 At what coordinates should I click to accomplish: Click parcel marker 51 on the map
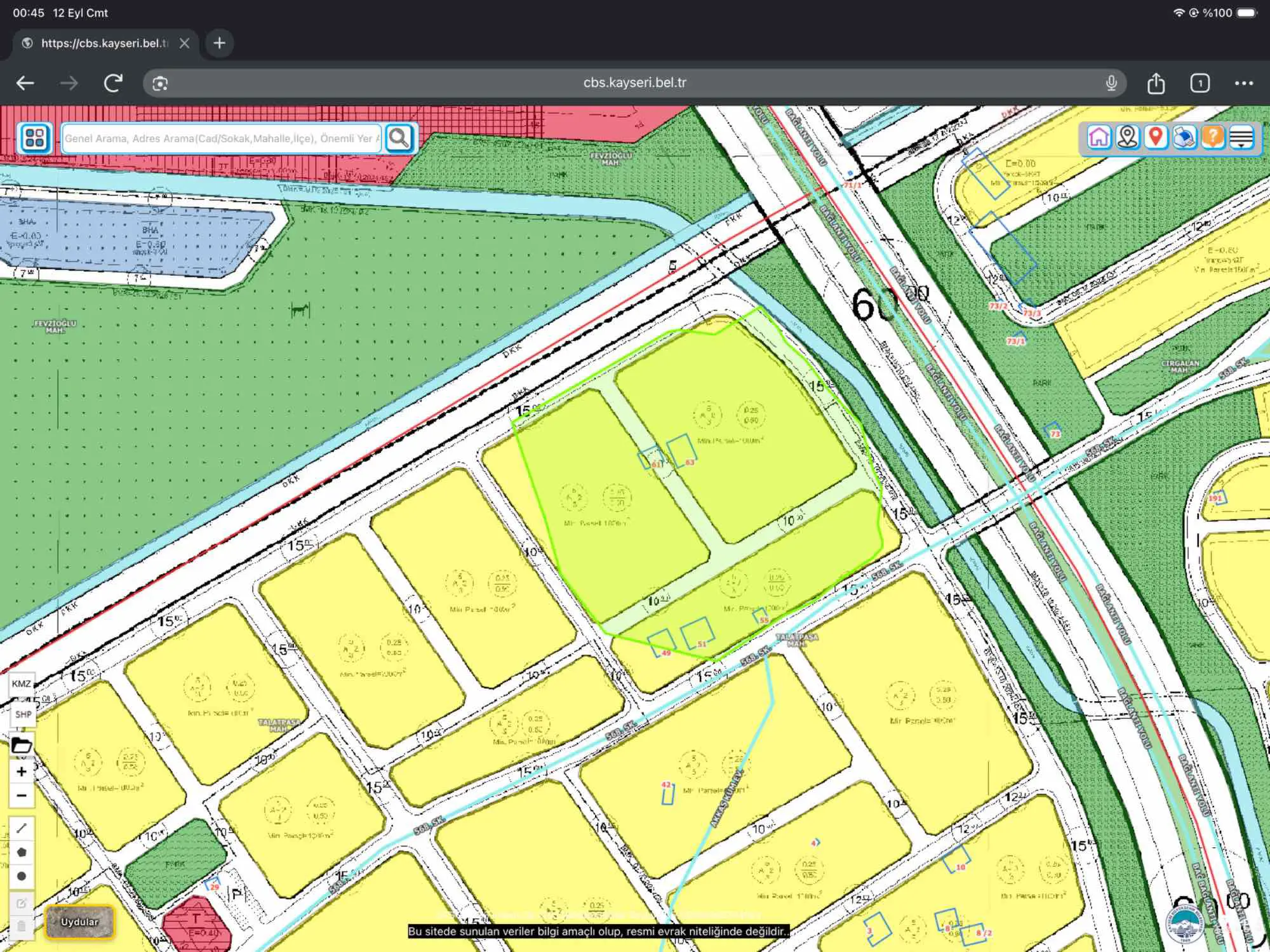(x=702, y=643)
